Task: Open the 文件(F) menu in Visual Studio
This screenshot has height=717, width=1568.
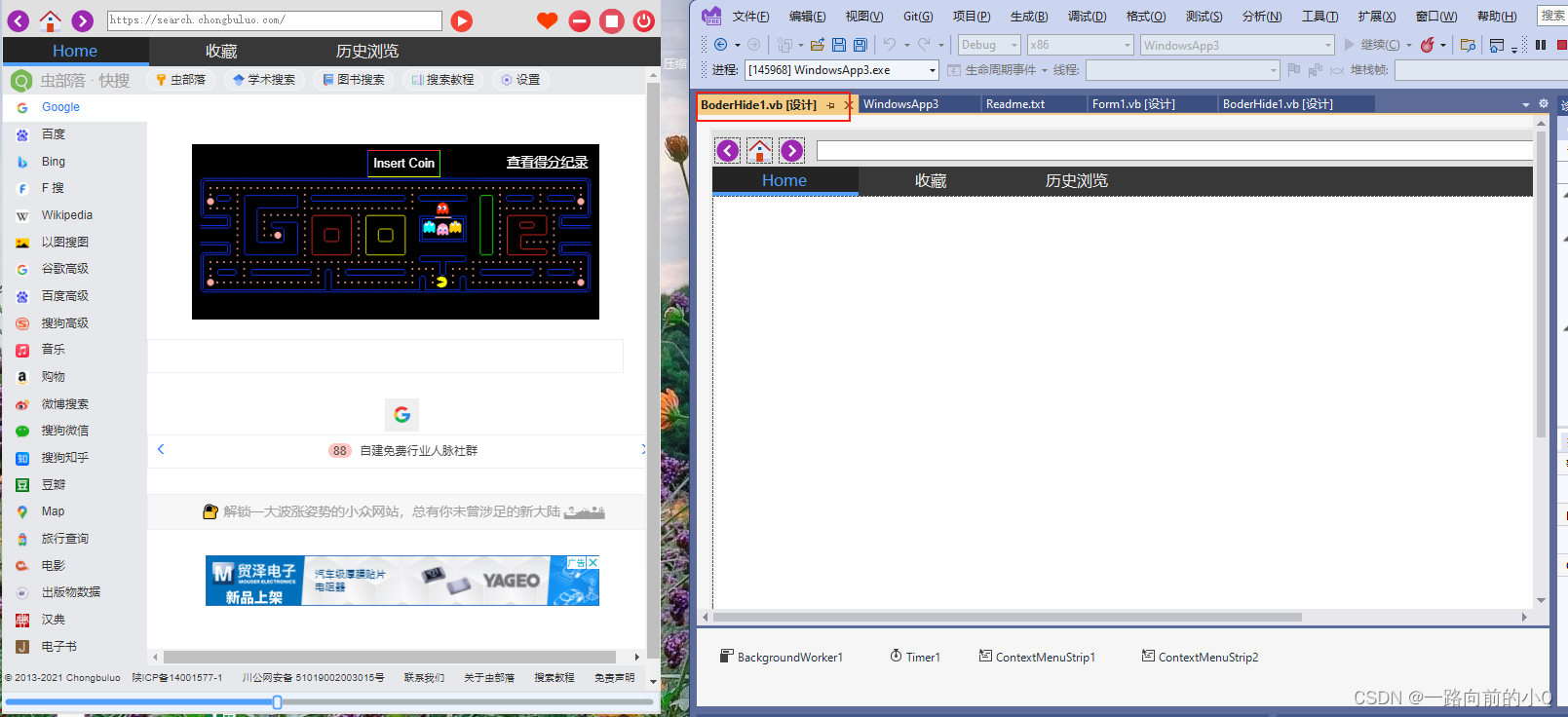Action: (x=750, y=17)
